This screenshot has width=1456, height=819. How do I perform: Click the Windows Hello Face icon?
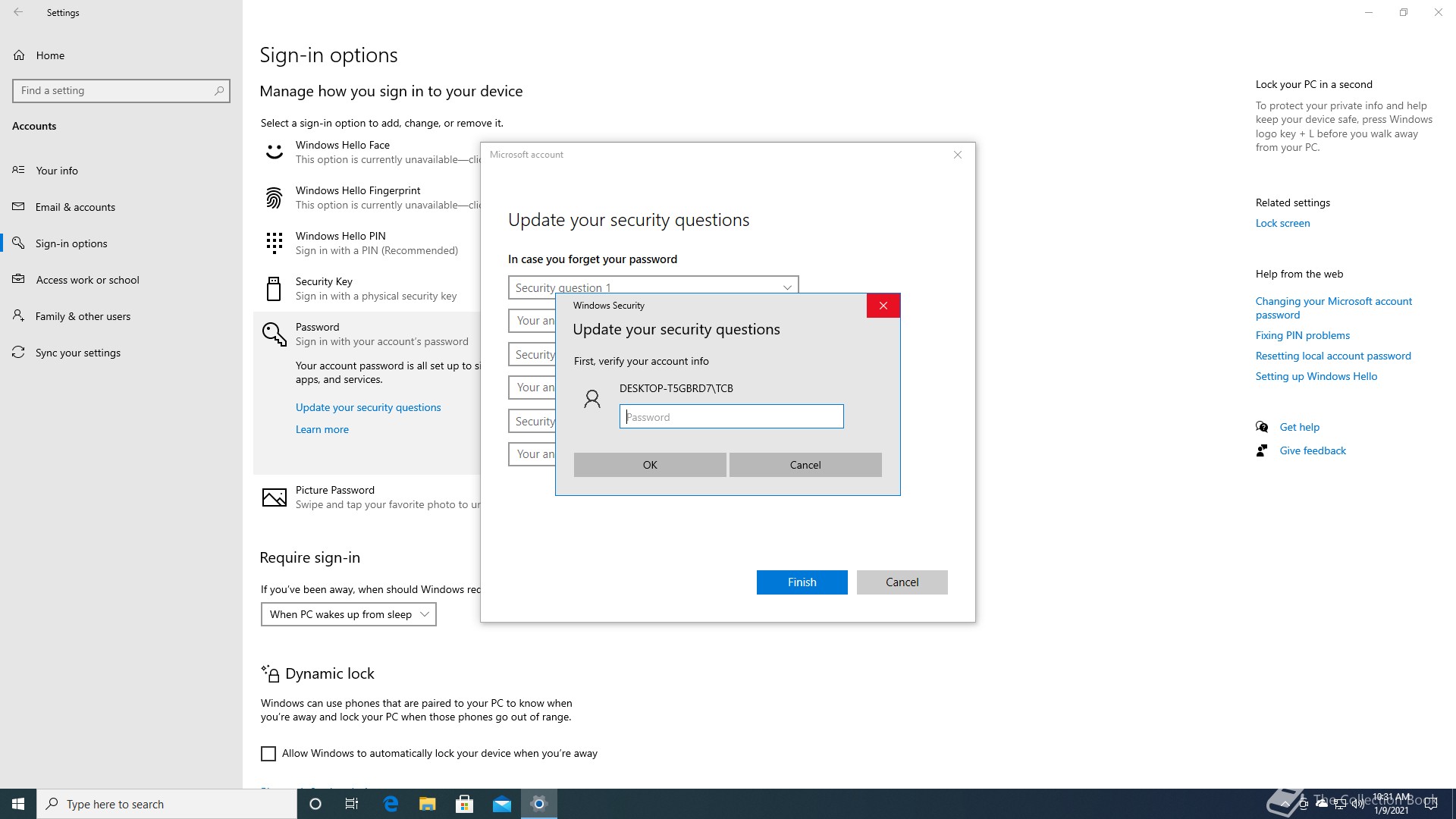click(274, 152)
